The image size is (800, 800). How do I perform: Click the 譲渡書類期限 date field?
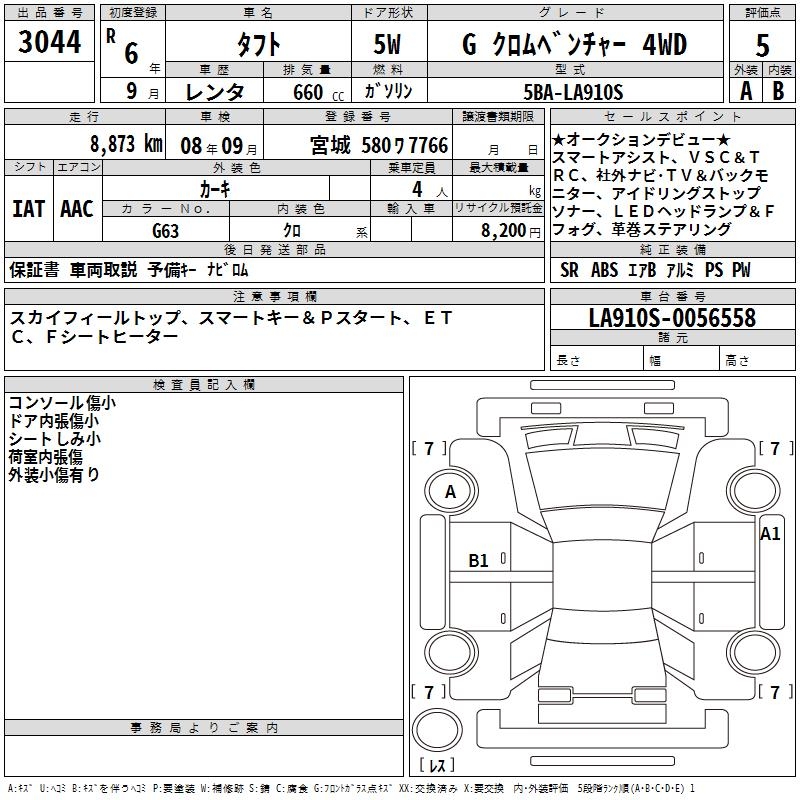click(x=498, y=142)
